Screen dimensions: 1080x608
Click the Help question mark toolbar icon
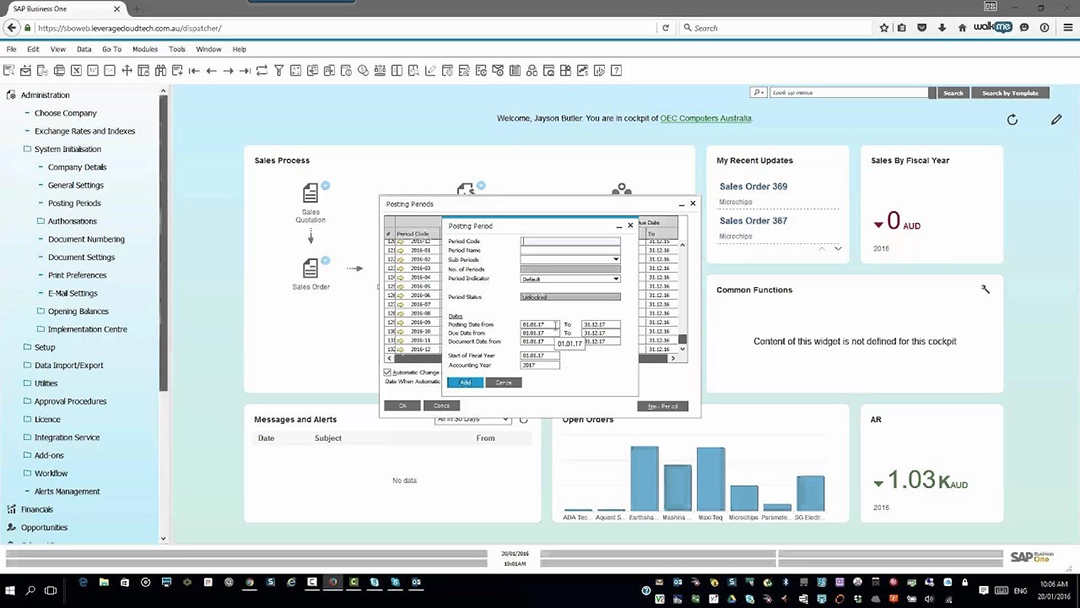coord(617,71)
